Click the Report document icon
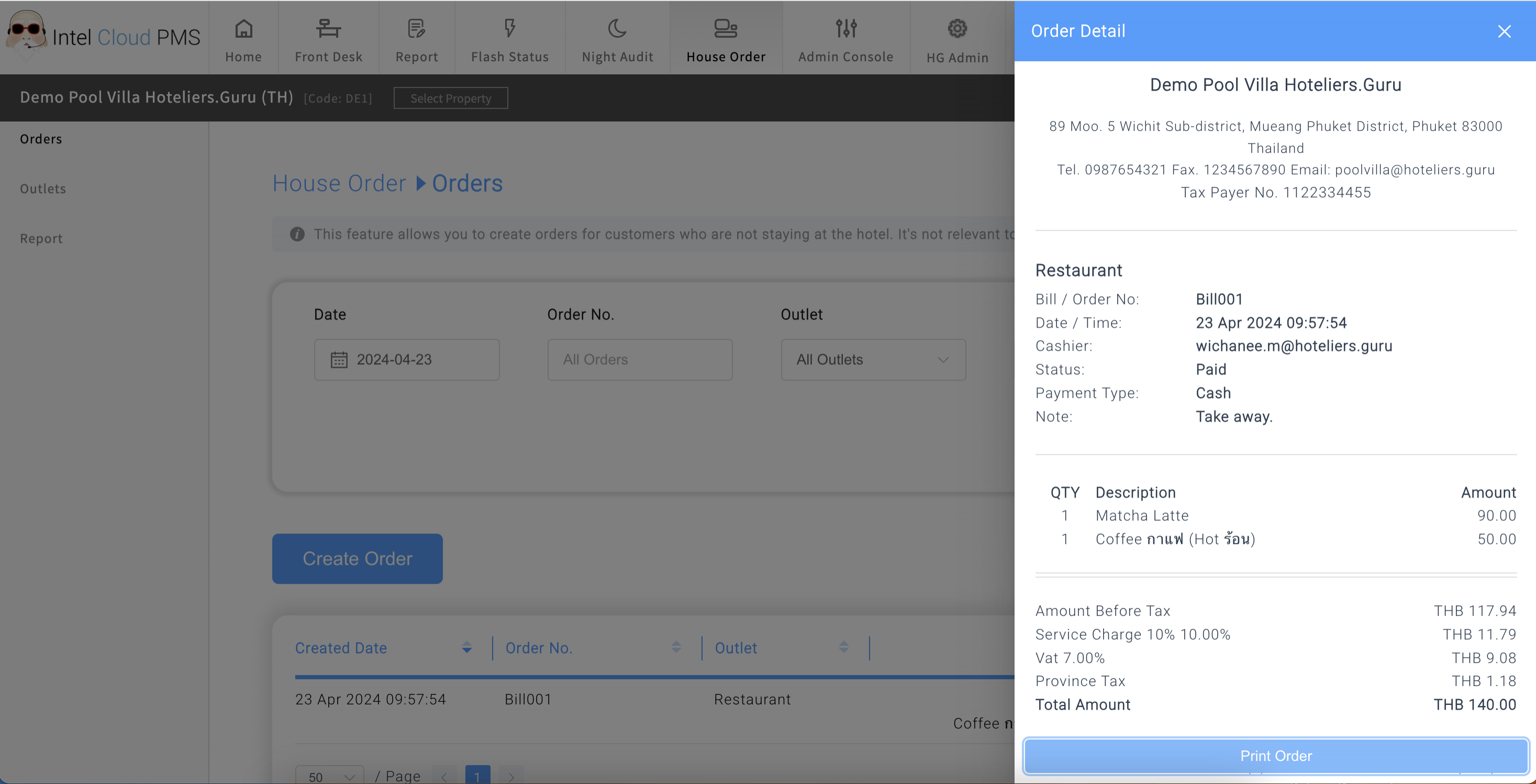Viewport: 1536px width, 784px height. (x=416, y=28)
